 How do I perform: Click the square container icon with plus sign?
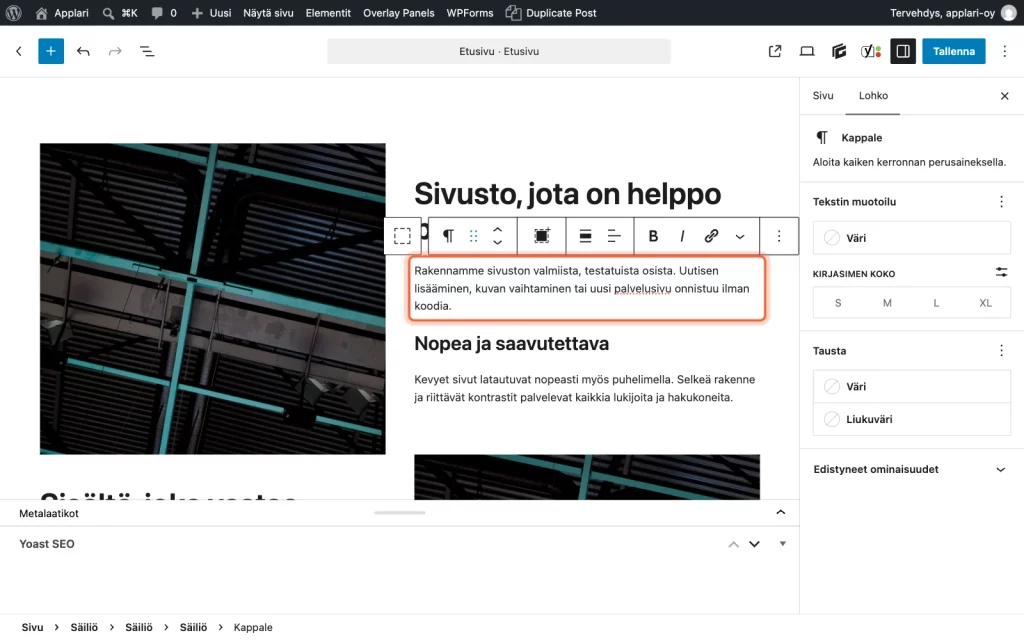pos(542,236)
